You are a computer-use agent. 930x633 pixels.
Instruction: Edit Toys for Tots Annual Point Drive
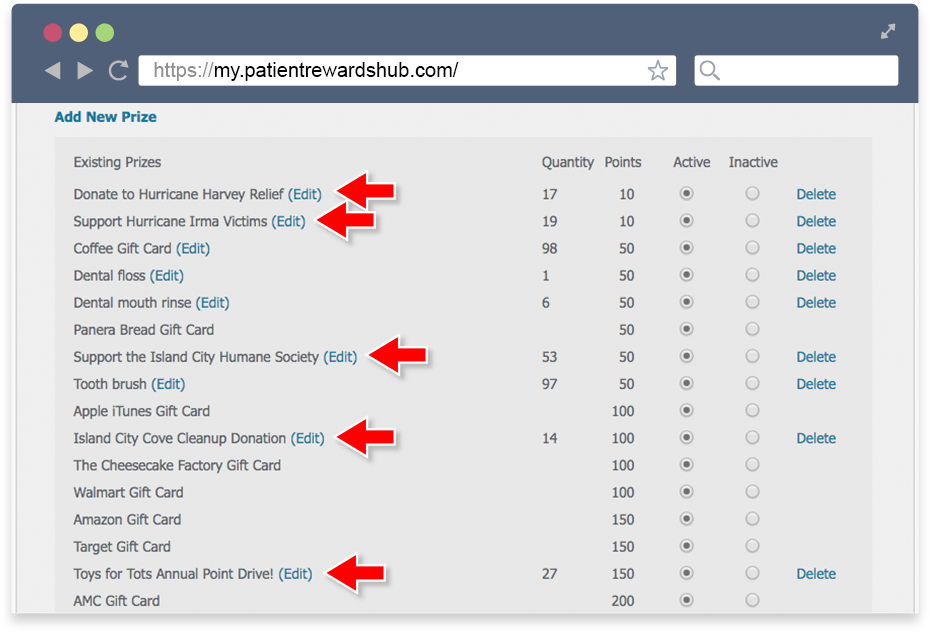point(295,574)
